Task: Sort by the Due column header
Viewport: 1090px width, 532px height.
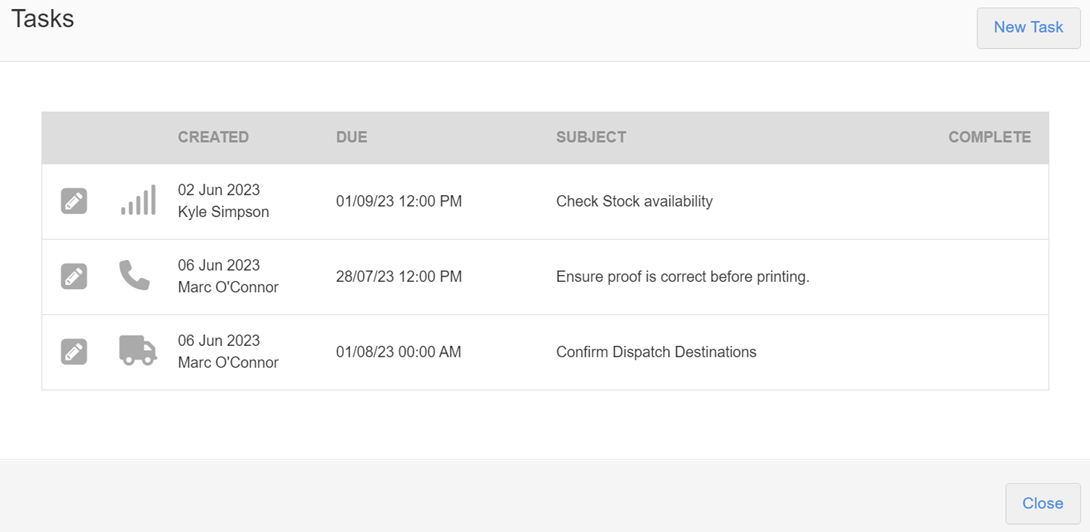Action: [352, 137]
